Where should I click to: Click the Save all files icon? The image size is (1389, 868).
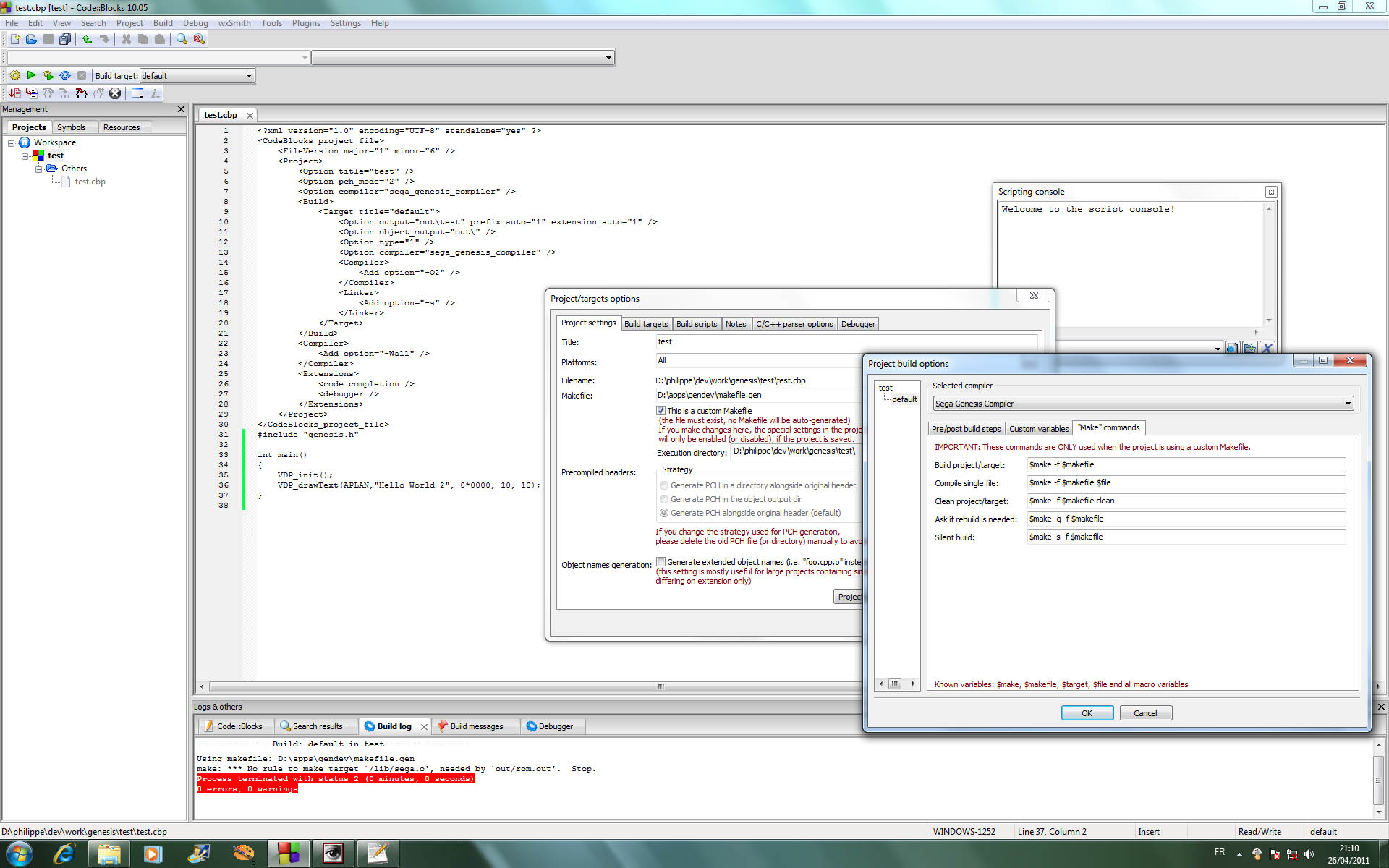(x=65, y=39)
